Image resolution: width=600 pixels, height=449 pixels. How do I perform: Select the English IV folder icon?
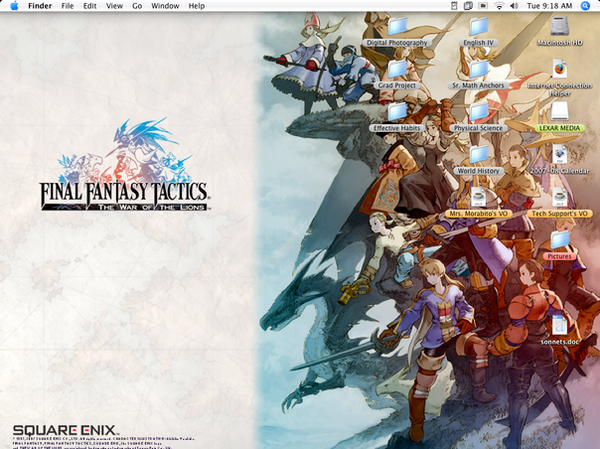click(x=479, y=26)
